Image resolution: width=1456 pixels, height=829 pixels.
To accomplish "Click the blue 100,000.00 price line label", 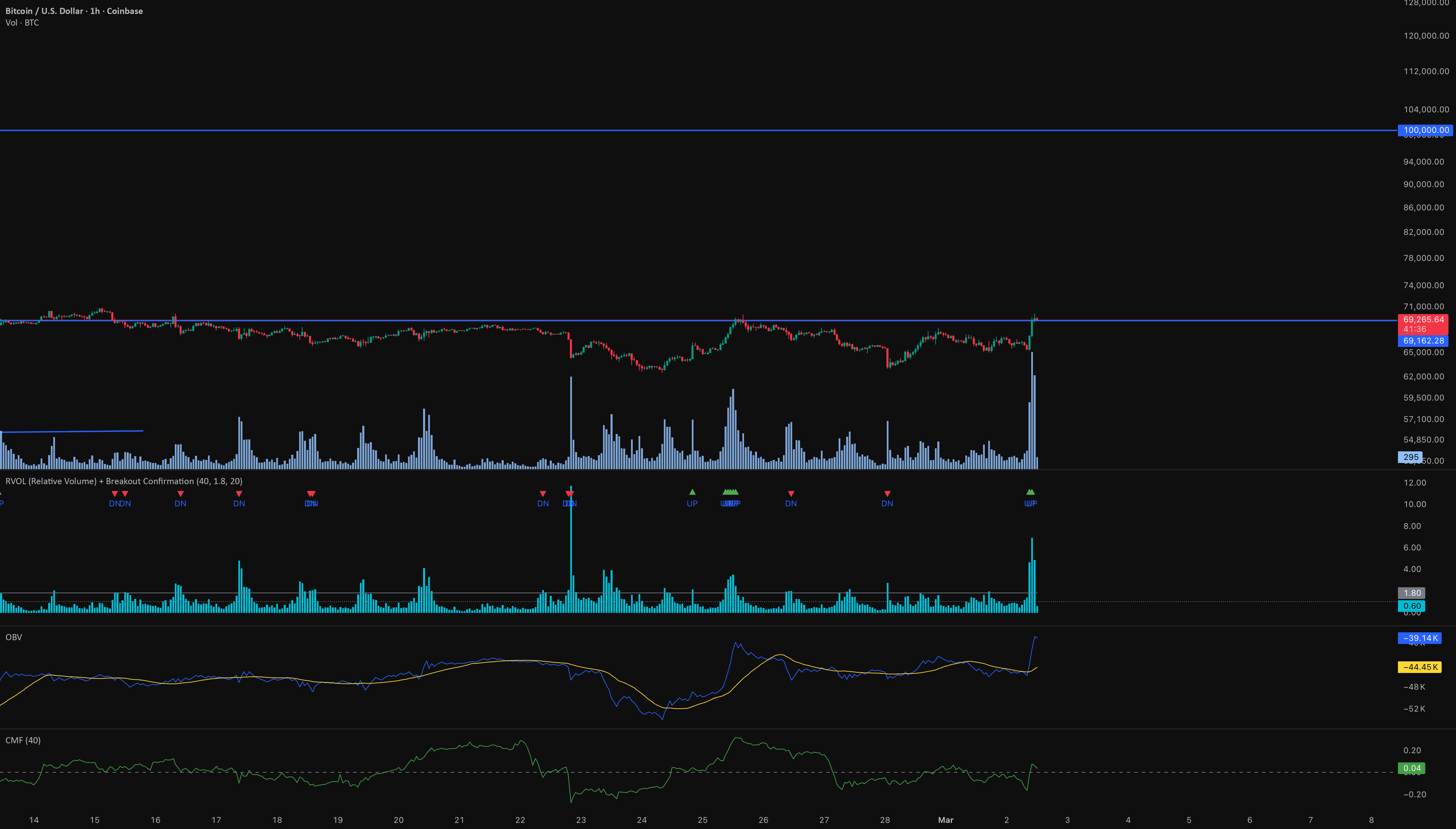I will (1425, 130).
